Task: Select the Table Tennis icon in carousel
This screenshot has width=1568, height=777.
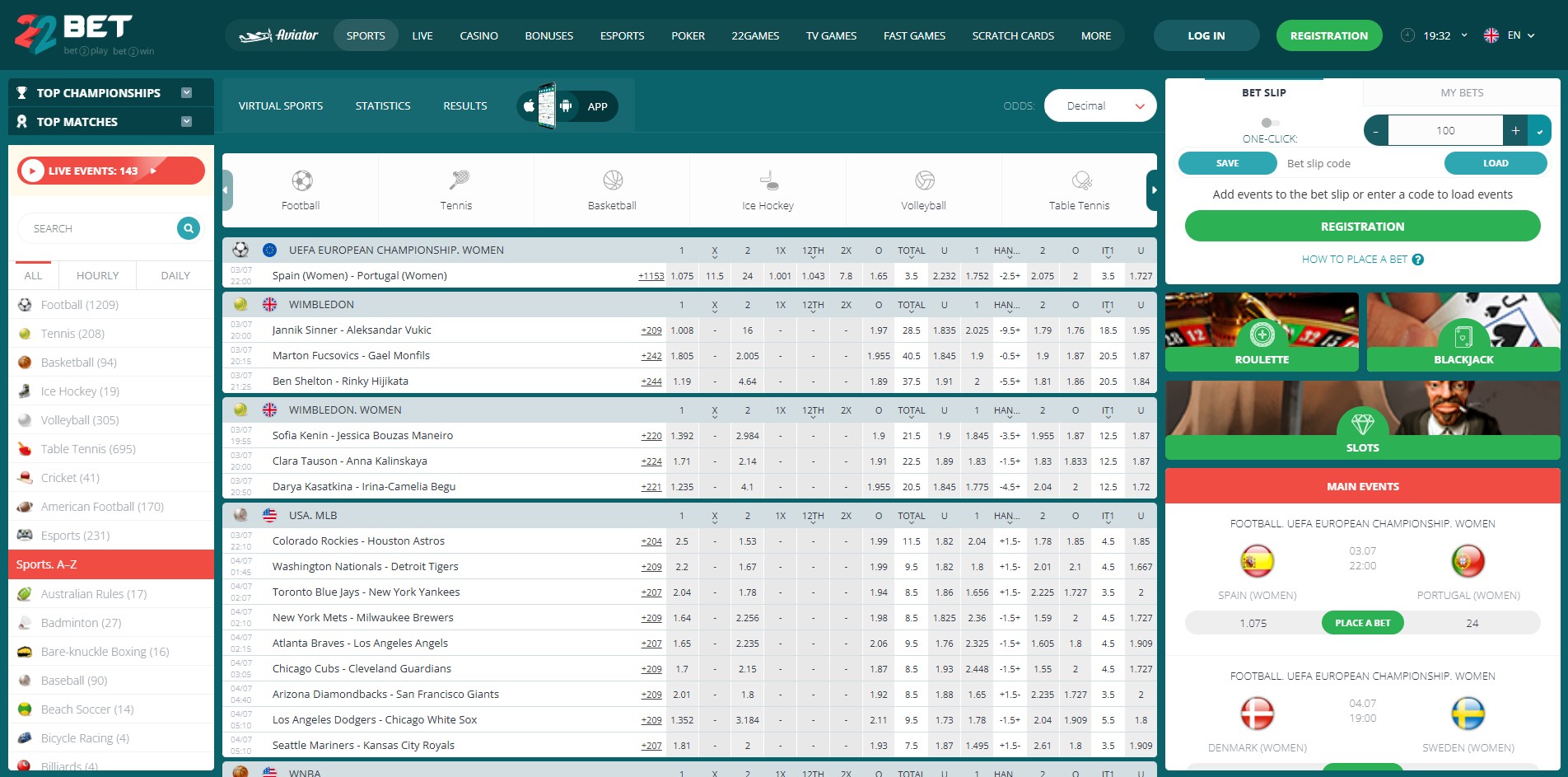Action: click(1081, 180)
